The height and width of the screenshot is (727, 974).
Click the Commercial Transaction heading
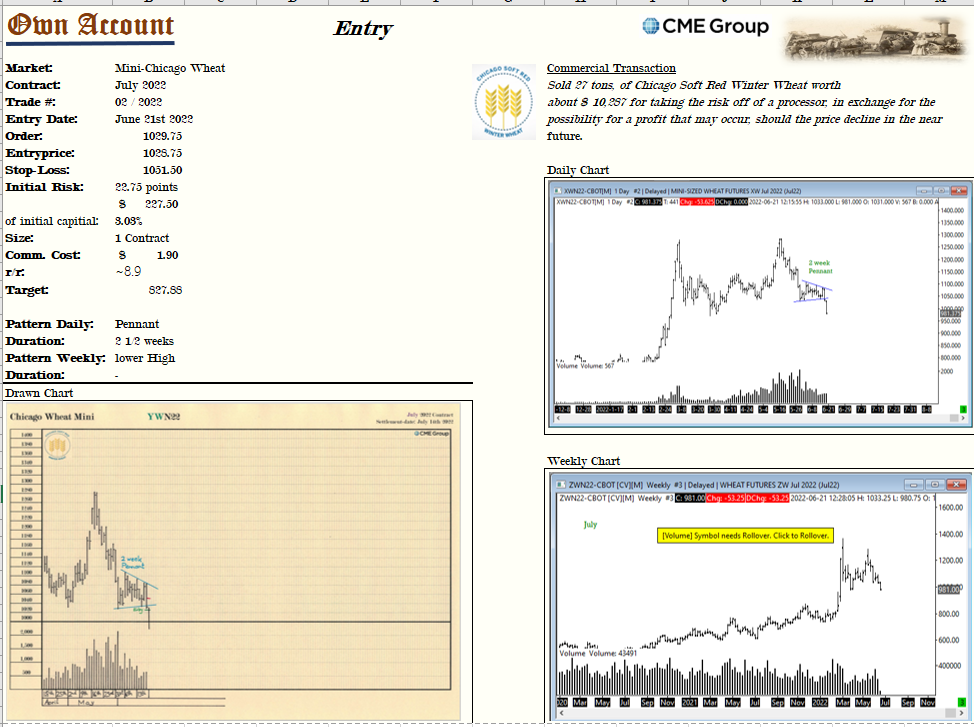pos(611,68)
